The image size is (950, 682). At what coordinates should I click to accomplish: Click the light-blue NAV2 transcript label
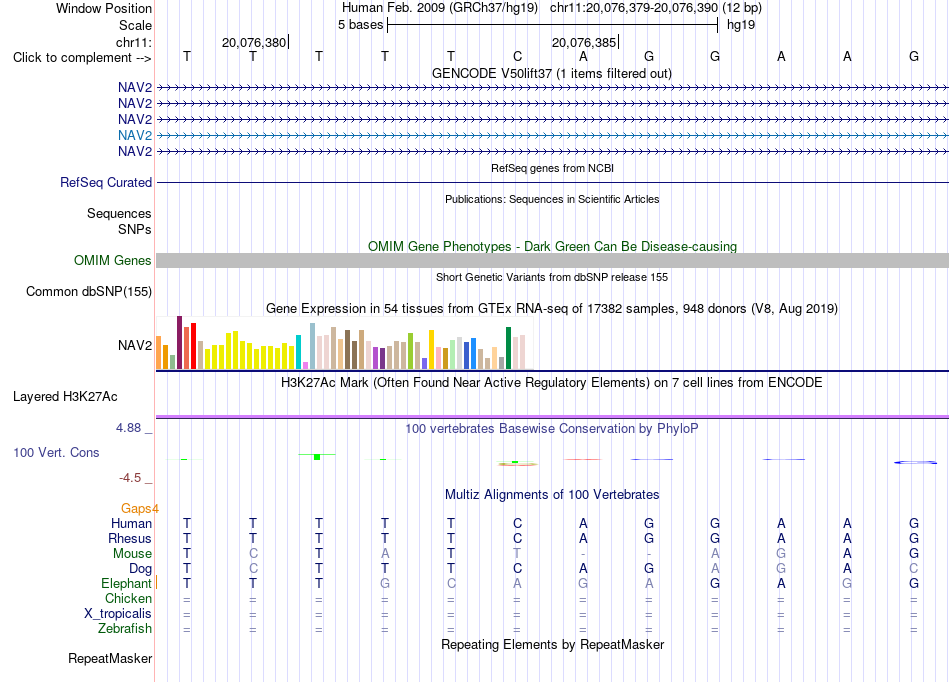tap(135, 135)
